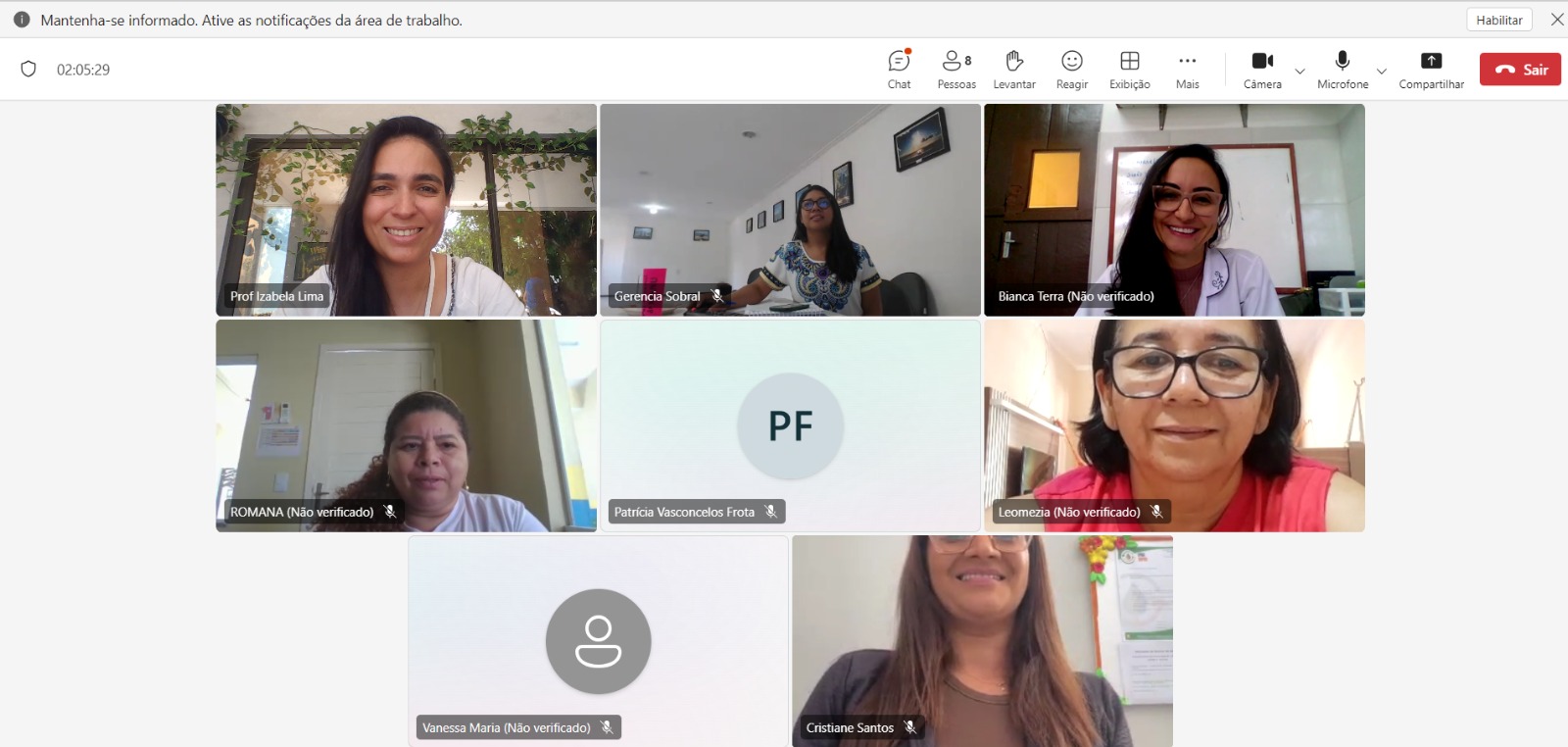Open the Chat panel
The image size is (1568, 747).
pyautogui.click(x=900, y=70)
